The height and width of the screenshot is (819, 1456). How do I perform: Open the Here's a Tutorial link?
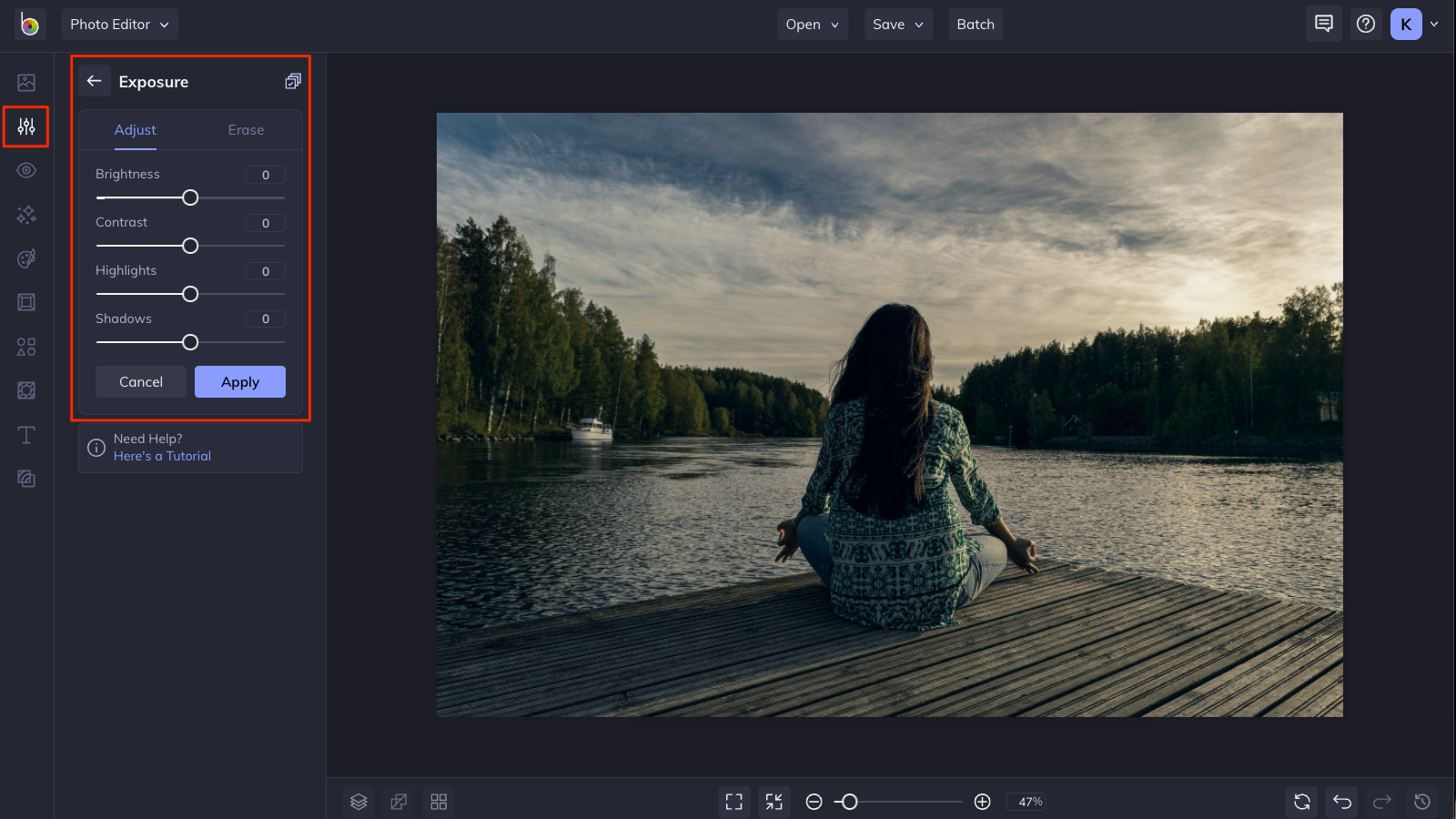click(162, 456)
